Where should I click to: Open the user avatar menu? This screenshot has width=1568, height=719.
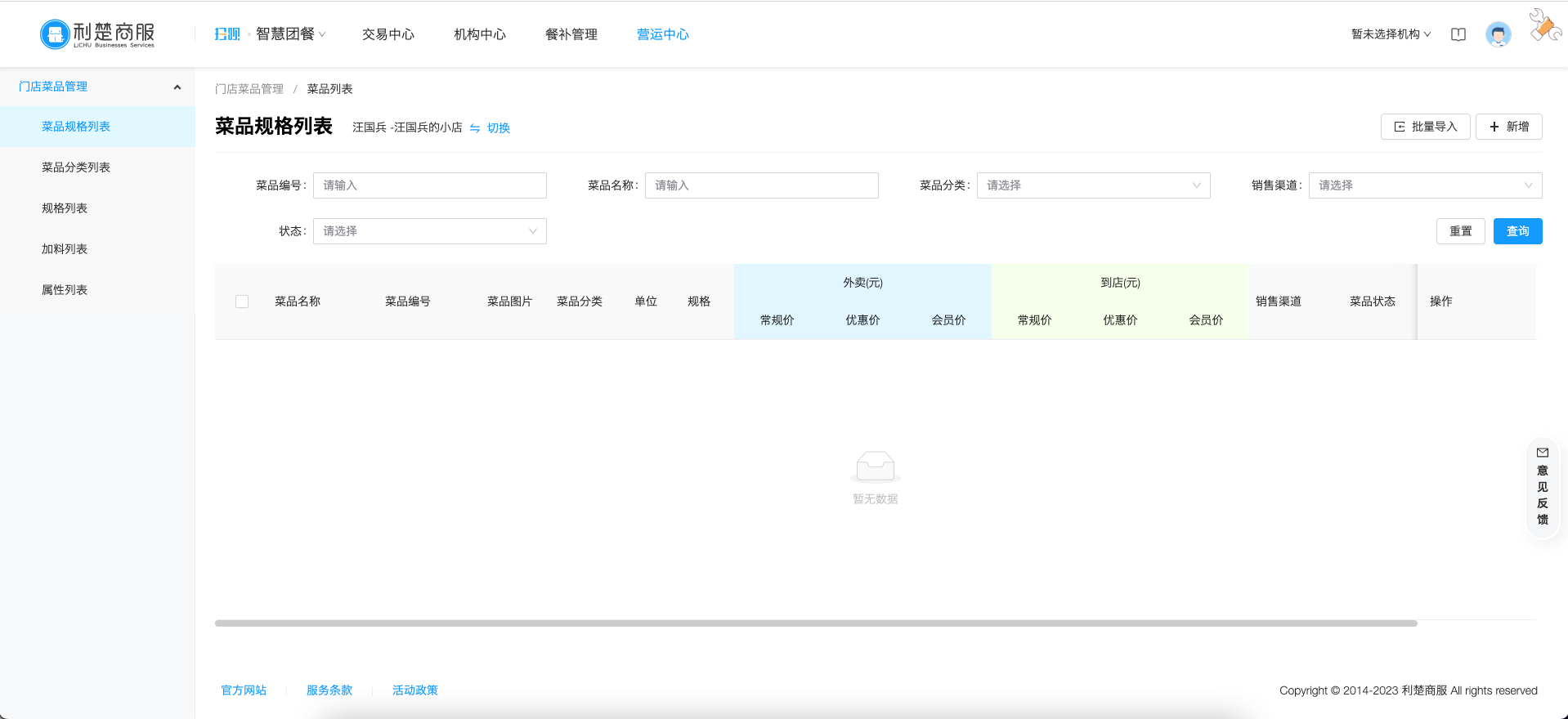coord(1499,34)
